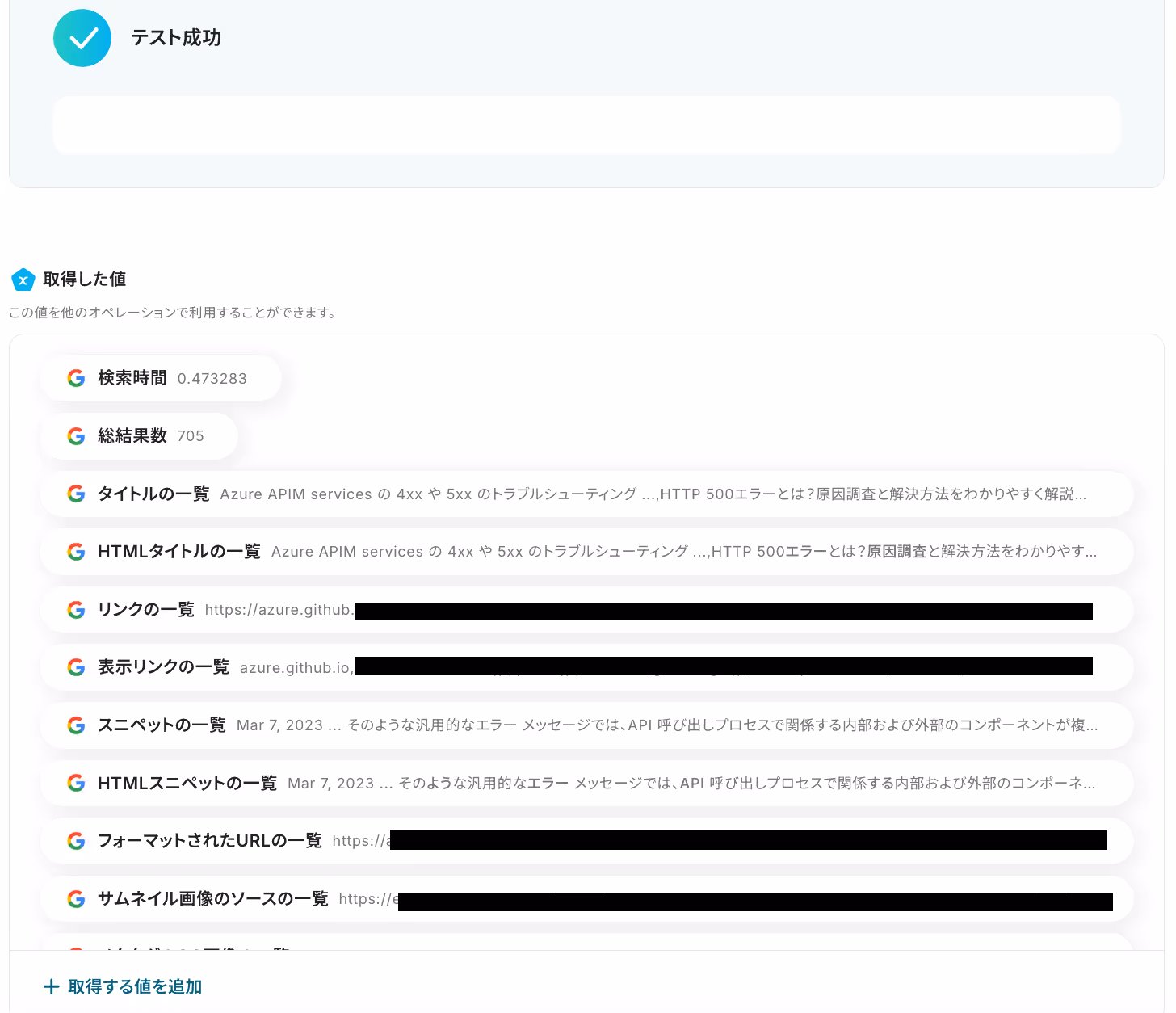Click the Google icon beside HTMLスニペットの一覧
1176x1013 pixels.
point(76,783)
